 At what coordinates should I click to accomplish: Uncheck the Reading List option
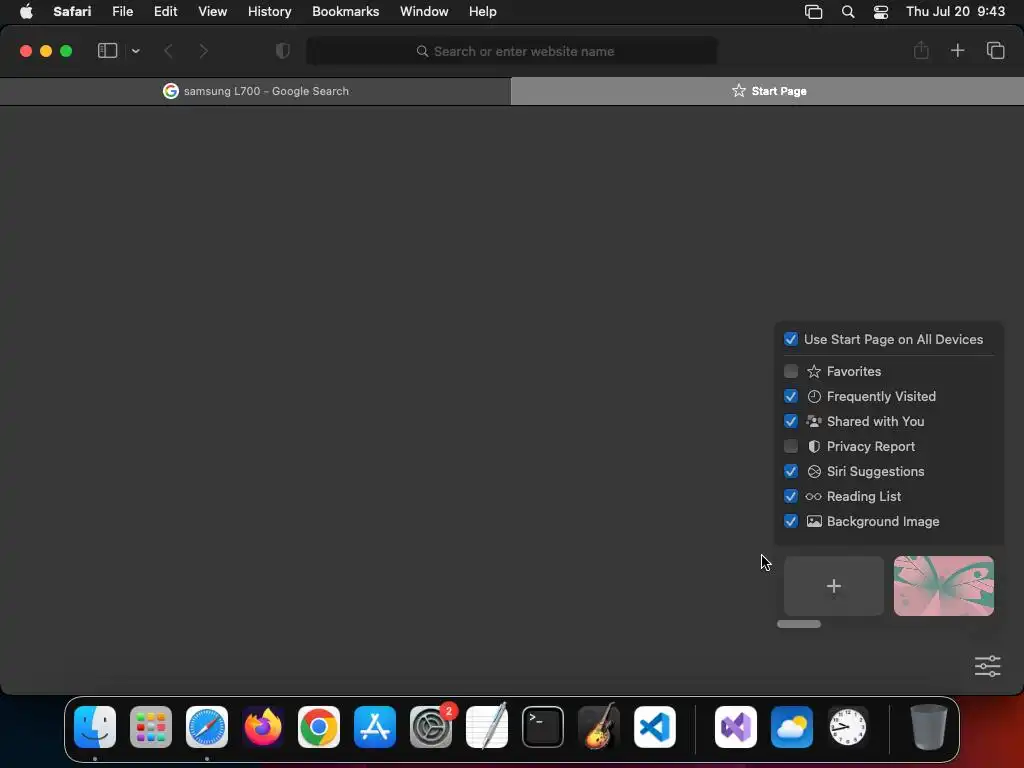[x=791, y=496]
